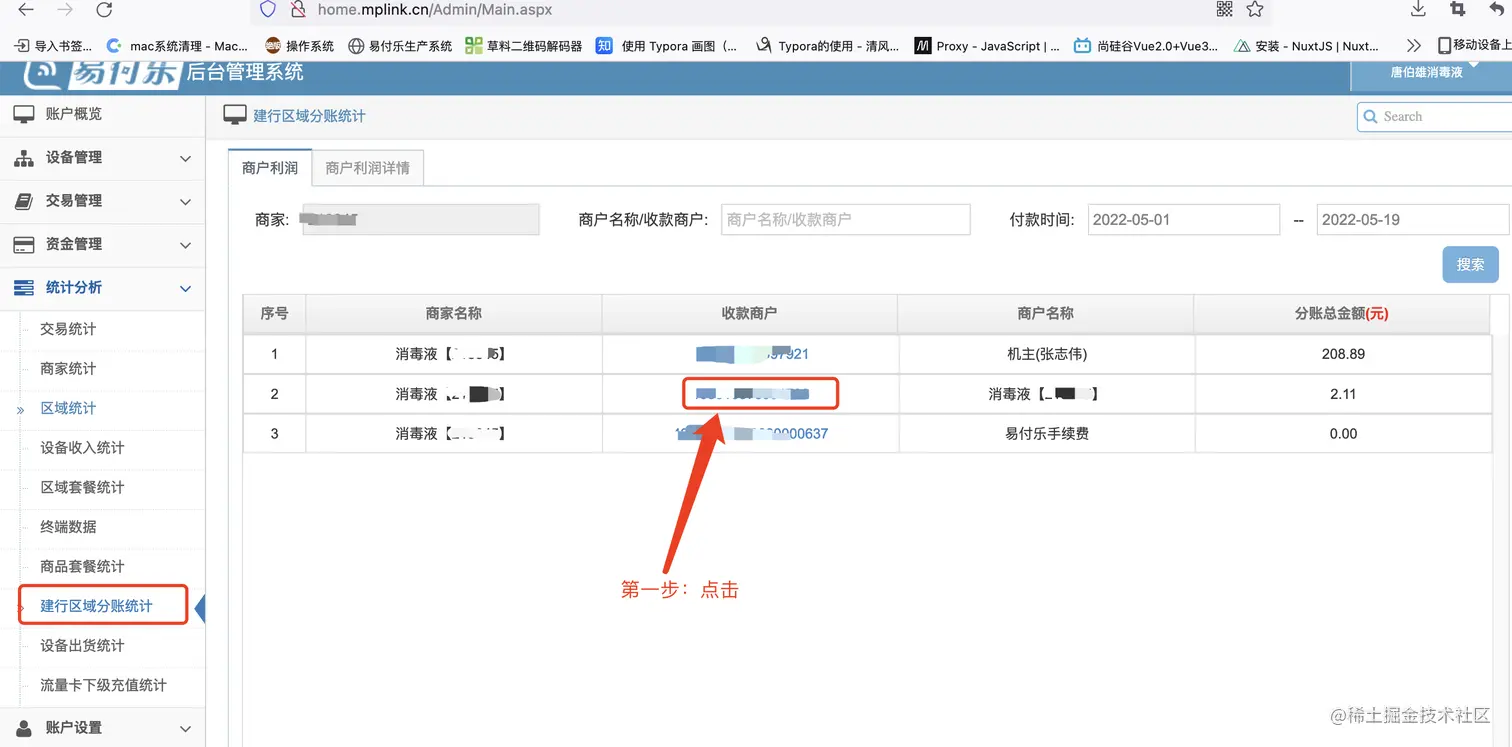
Task: Open 账户概览 via its monitor icon
Action: coord(24,113)
